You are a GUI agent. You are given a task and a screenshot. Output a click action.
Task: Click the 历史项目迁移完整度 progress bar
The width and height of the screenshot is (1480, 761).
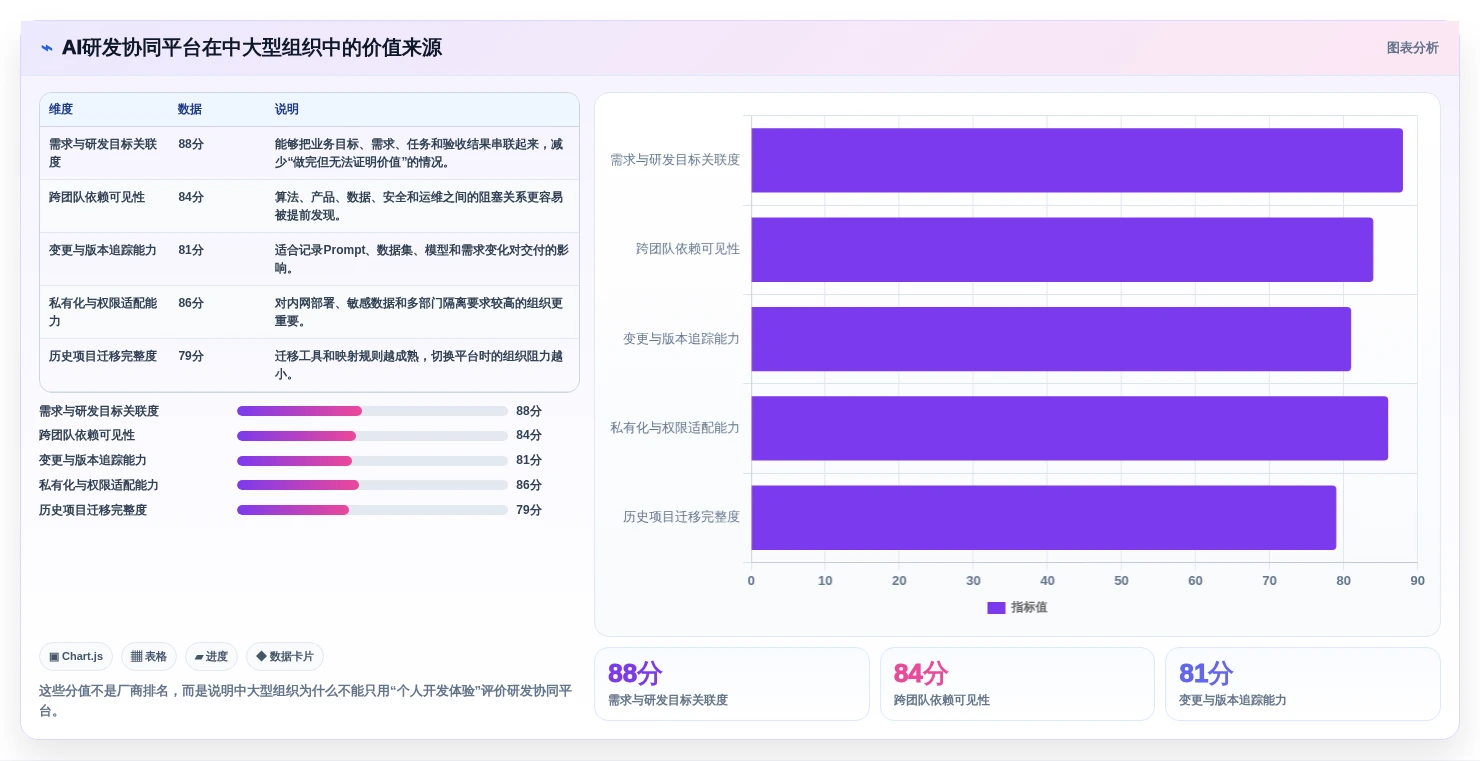point(372,510)
